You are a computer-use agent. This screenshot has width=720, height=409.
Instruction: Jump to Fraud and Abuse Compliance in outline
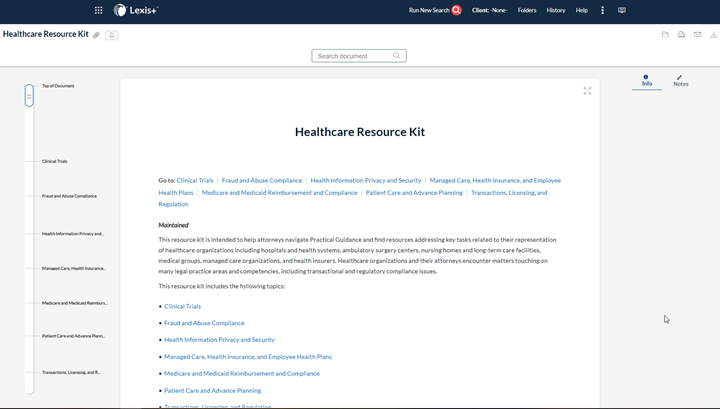(x=69, y=196)
